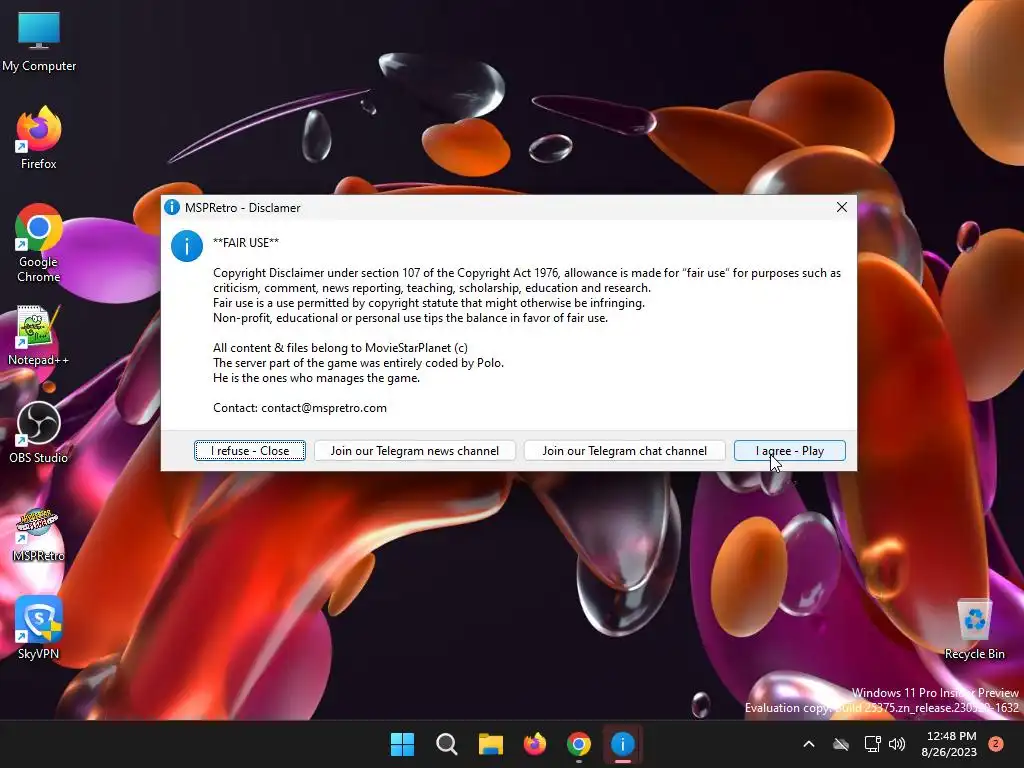The height and width of the screenshot is (768, 1024).
Task: Close the MSPRetro Disclaimer dialog
Action: point(842,207)
